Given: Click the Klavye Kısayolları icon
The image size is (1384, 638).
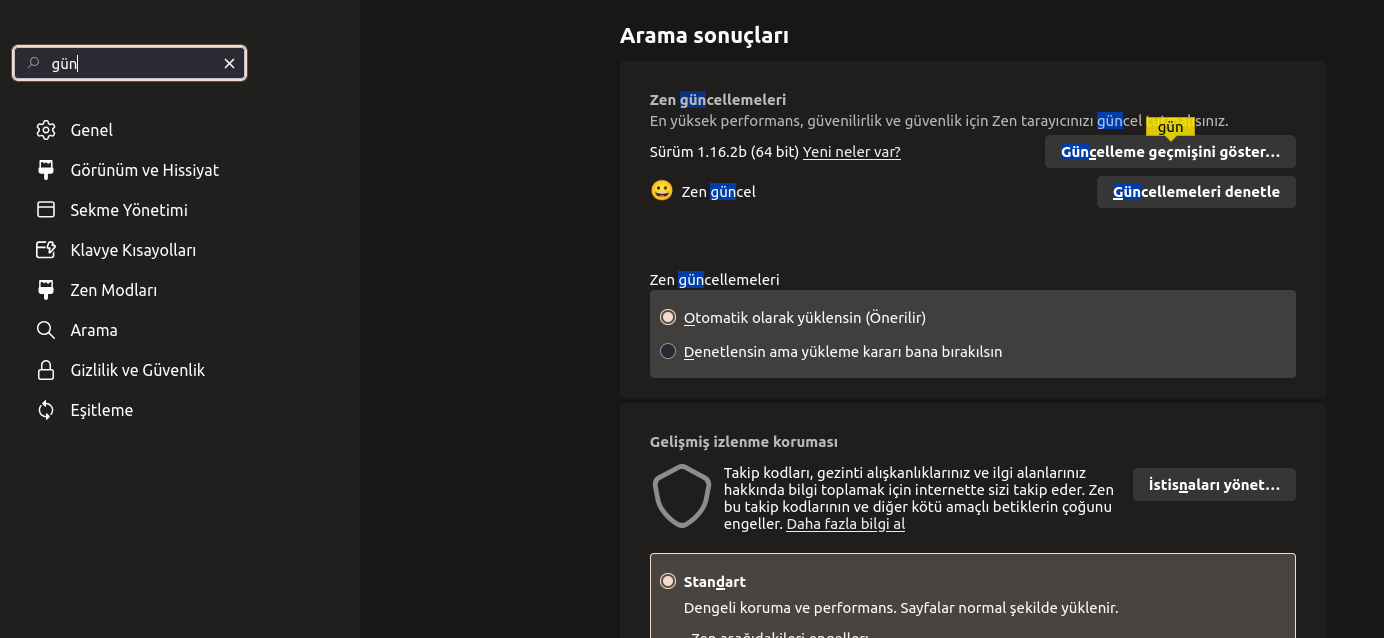Looking at the screenshot, I should pos(45,250).
